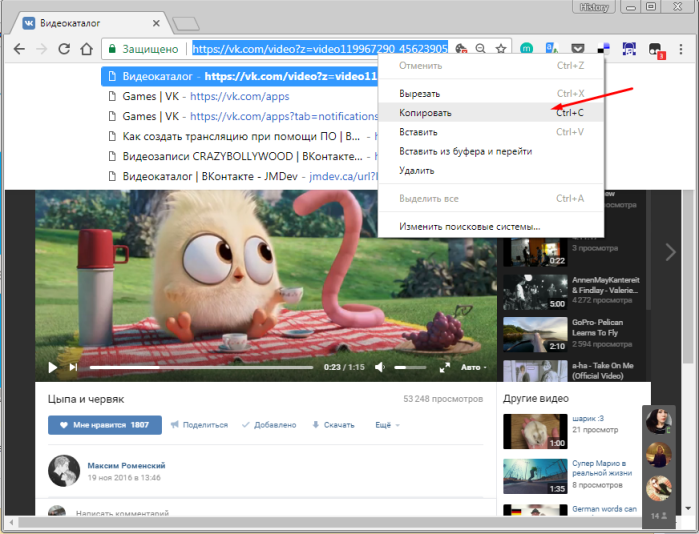The image size is (699, 534).
Task: Click the History button in title bar
Action: point(594,7)
